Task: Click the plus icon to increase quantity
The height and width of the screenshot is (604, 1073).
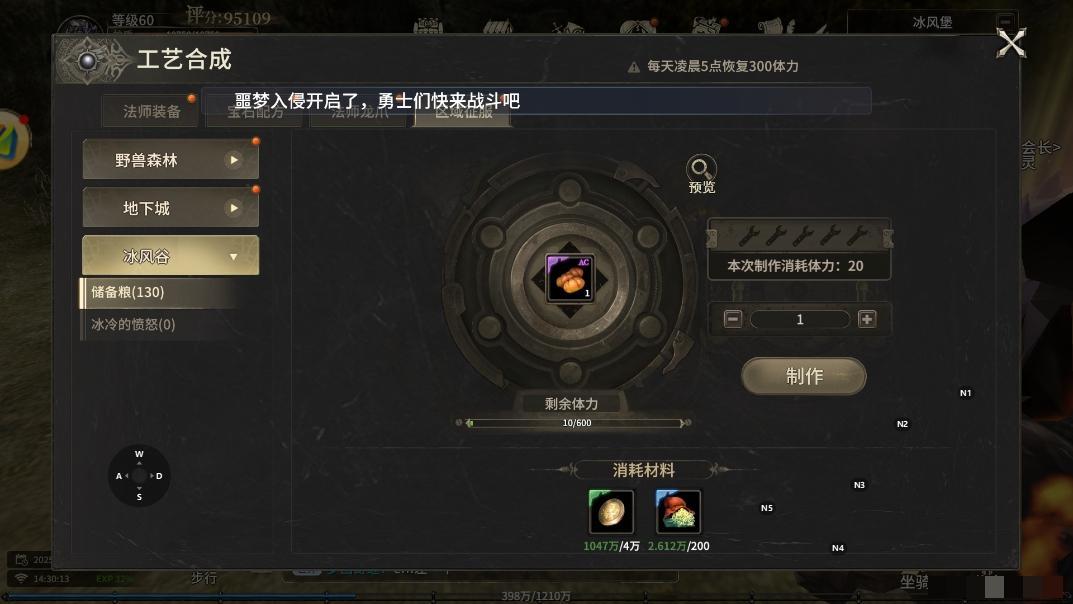Action: (867, 319)
